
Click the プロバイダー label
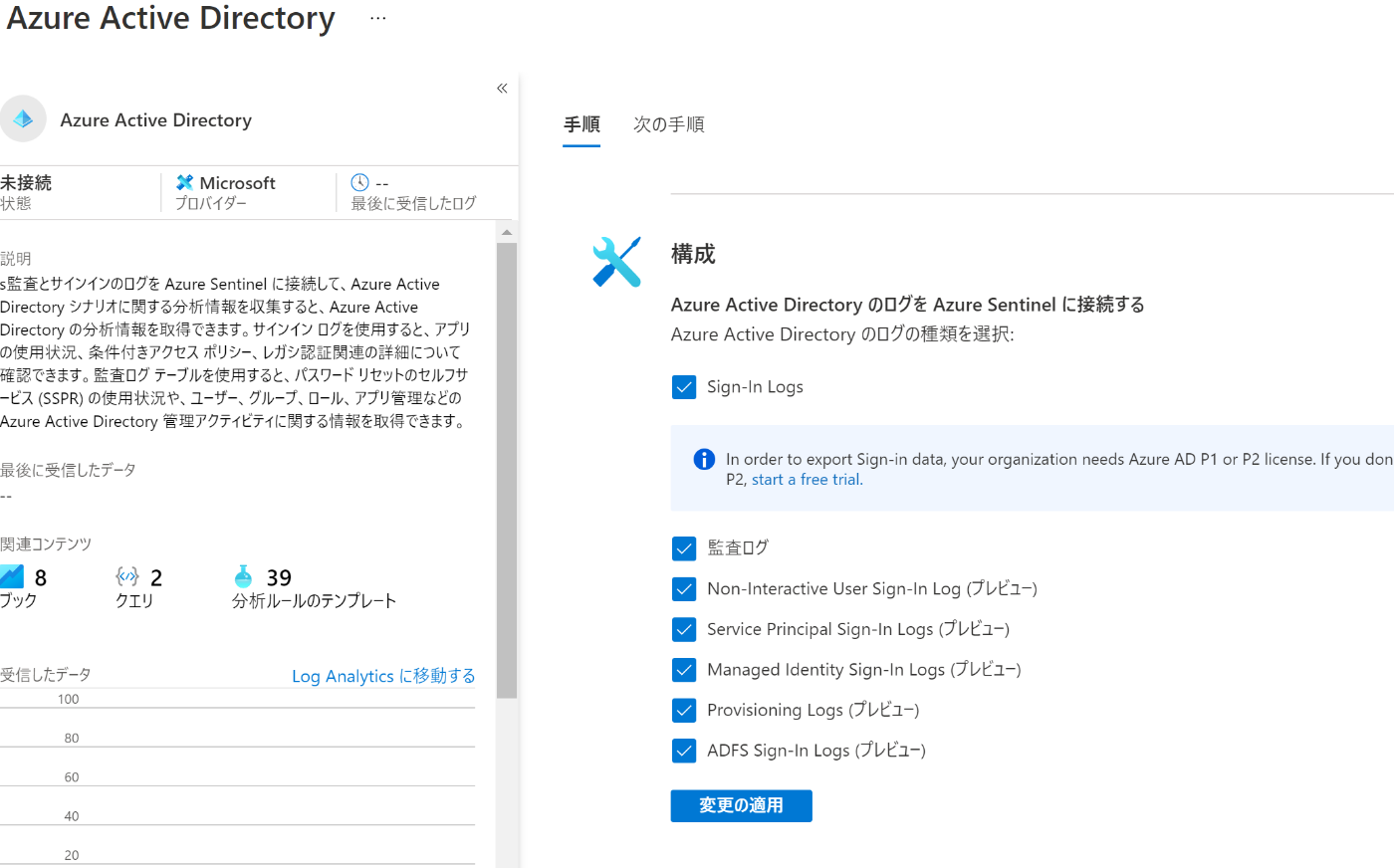pos(211,203)
